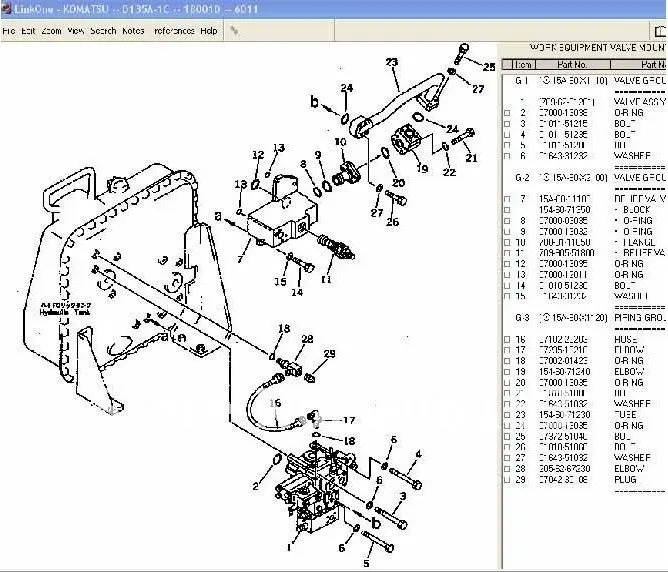The height and width of the screenshot is (572, 668).
Task: Click callout 7 relief valve block label
Action: click(241, 259)
